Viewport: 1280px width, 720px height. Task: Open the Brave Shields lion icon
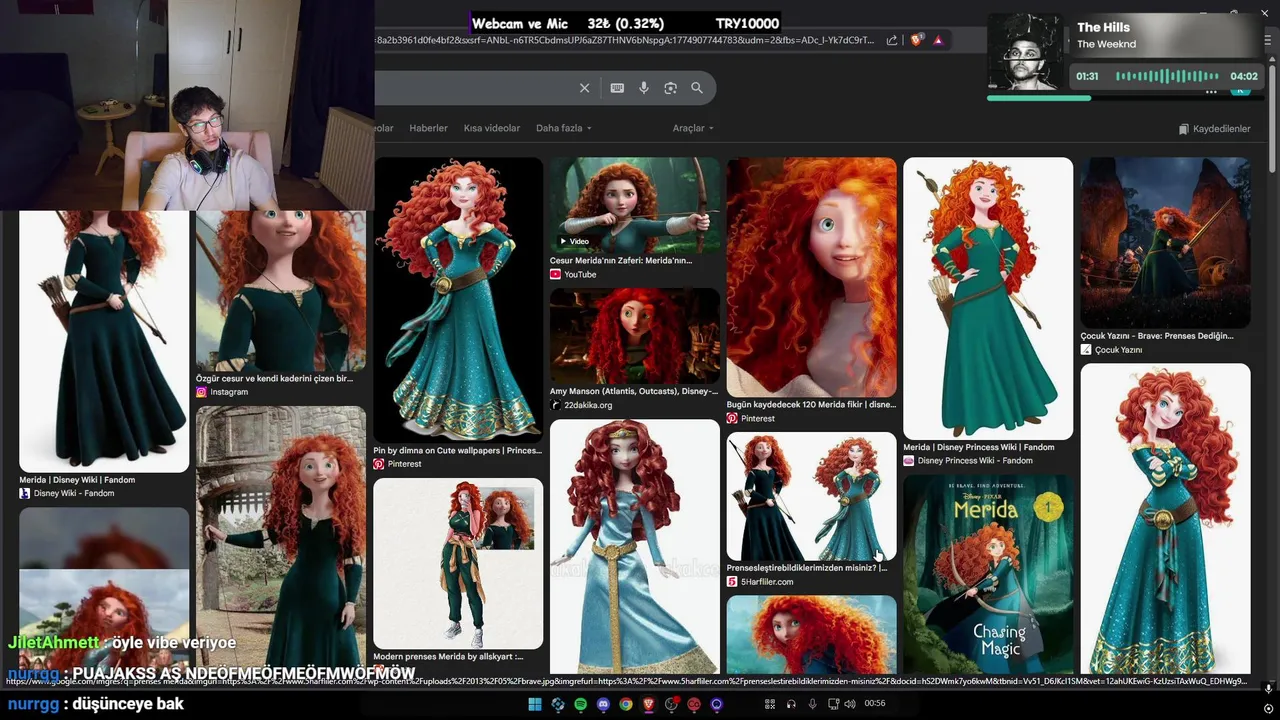916,40
